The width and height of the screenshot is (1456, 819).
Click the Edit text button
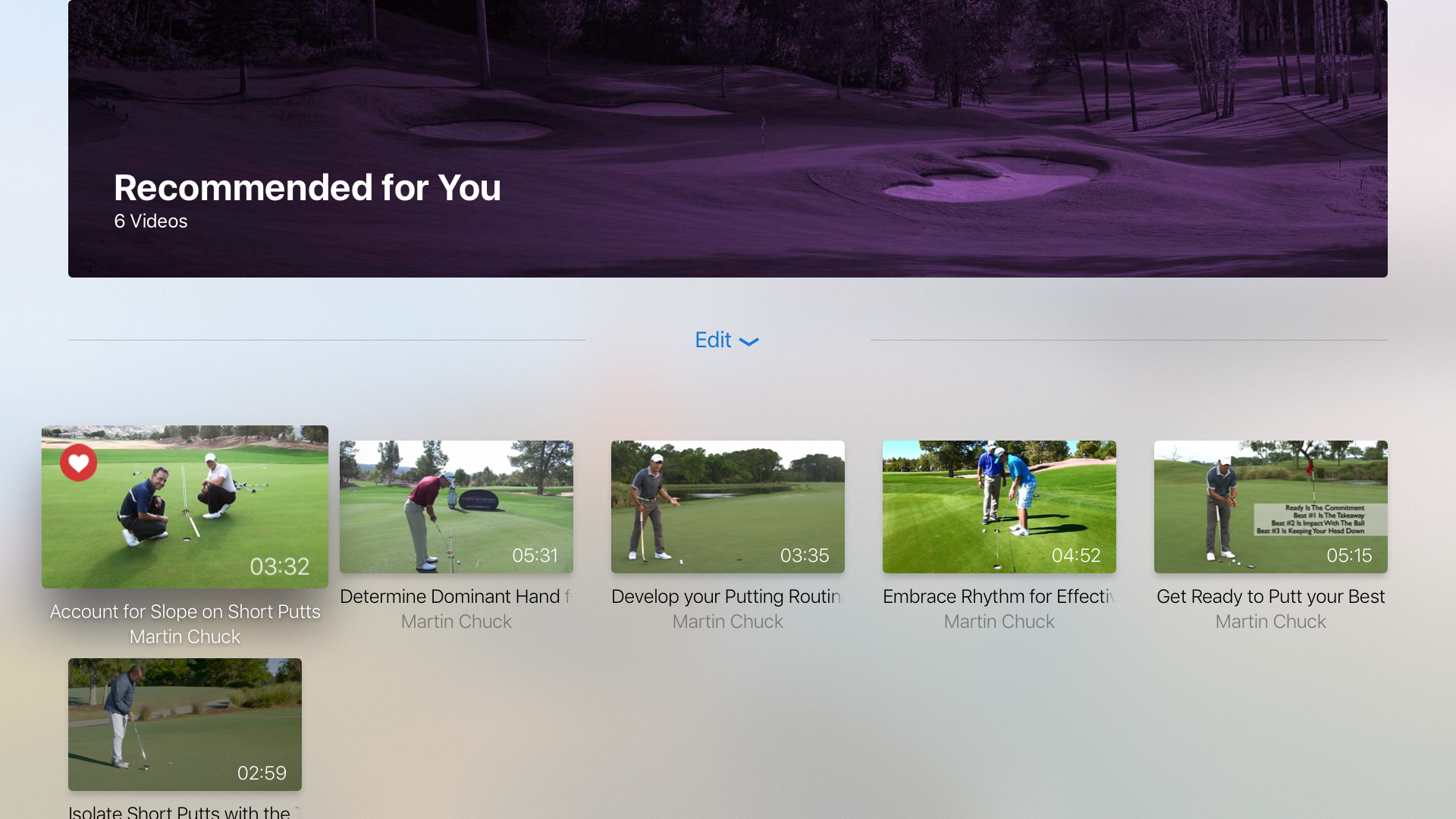tap(713, 340)
